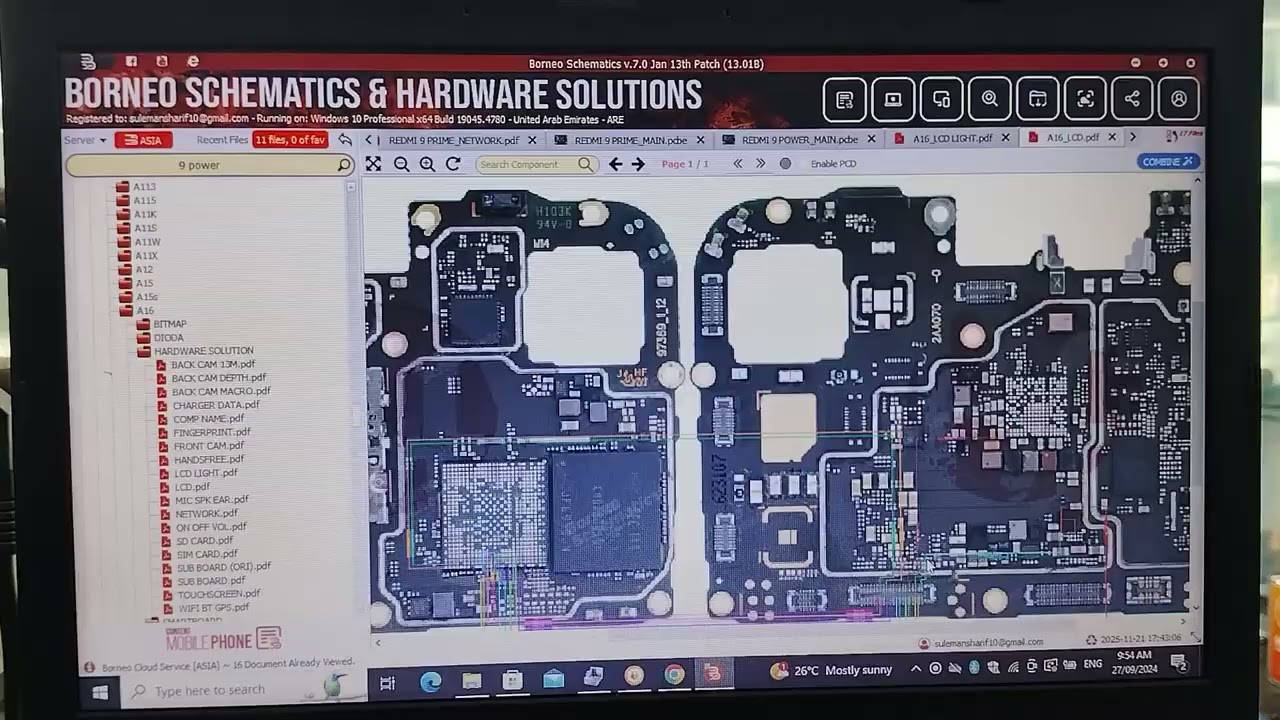1280x720 pixels.
Task: Open the magnifier search icon in header
Action: click(x=989, y=99)
